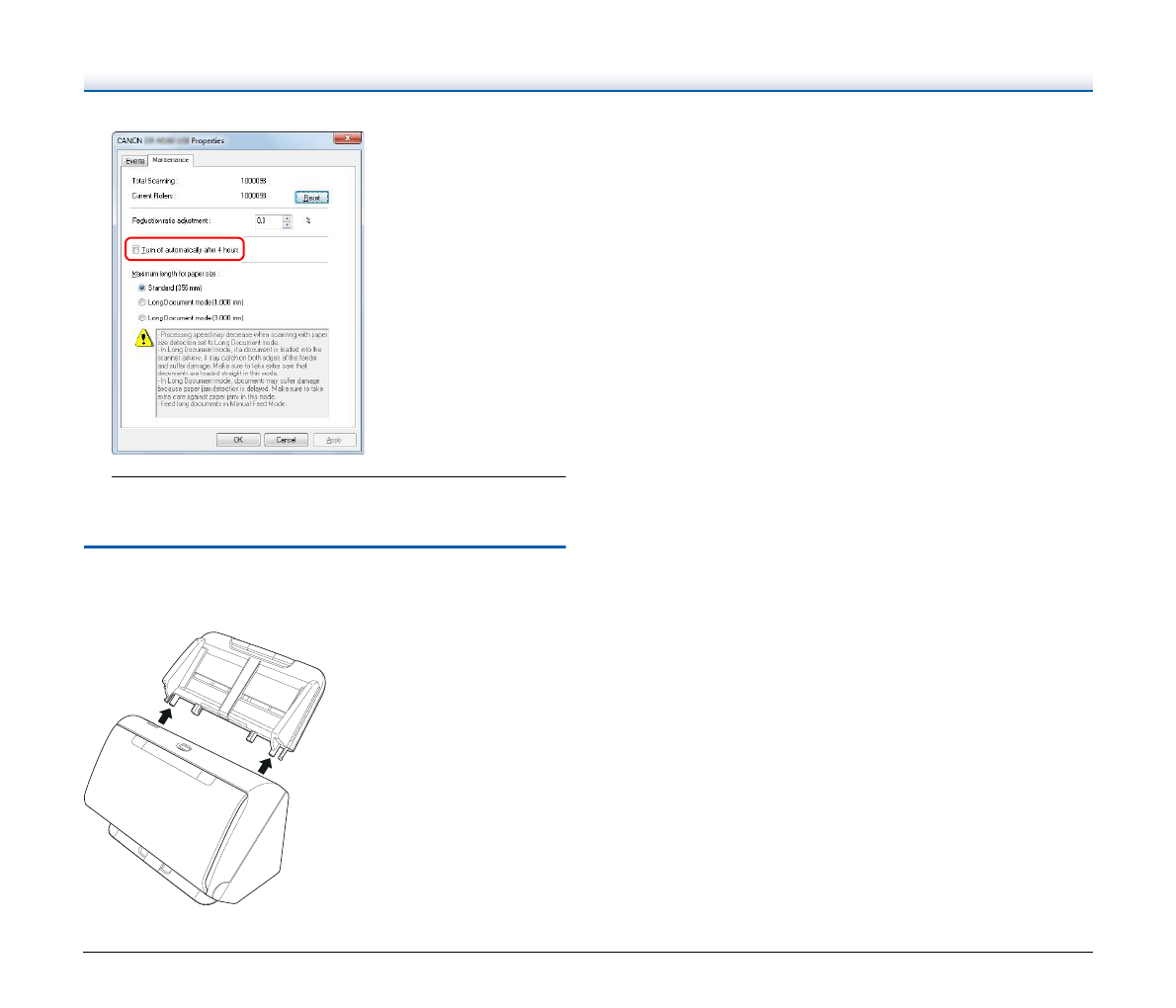This screenshot has height=1008, width=1176.
Task: Click the Apply button
Action: pyautogui.click(x=334, y=440)
